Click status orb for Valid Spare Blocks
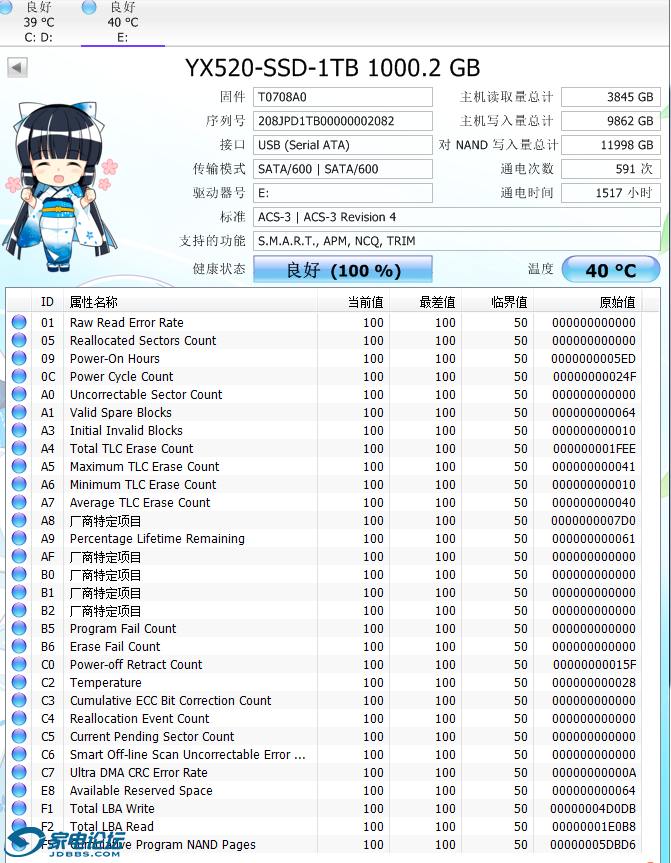The width and height of the screenshot is (671, 863). point(19,412)
